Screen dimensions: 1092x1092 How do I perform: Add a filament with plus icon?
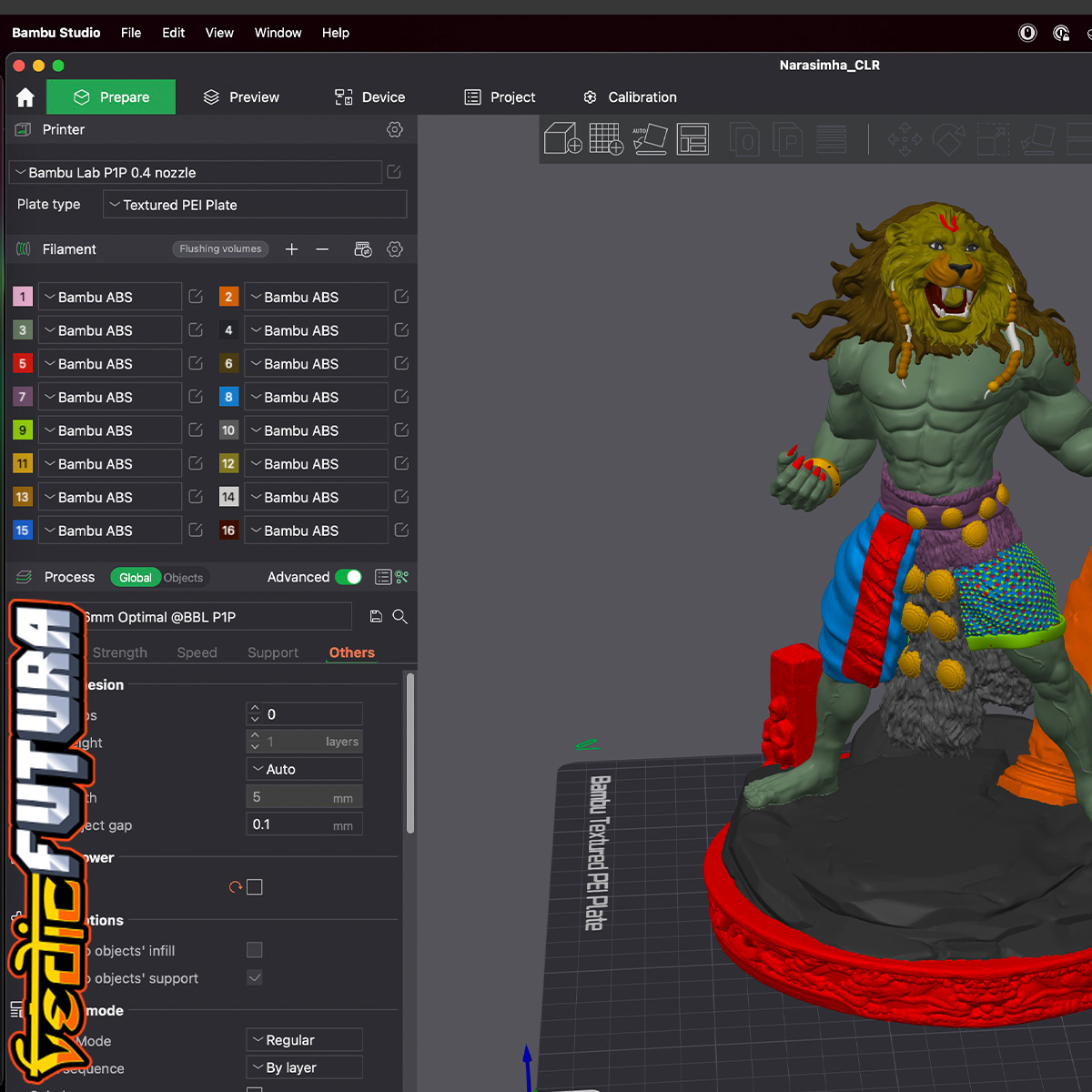(x=291, y=249)
